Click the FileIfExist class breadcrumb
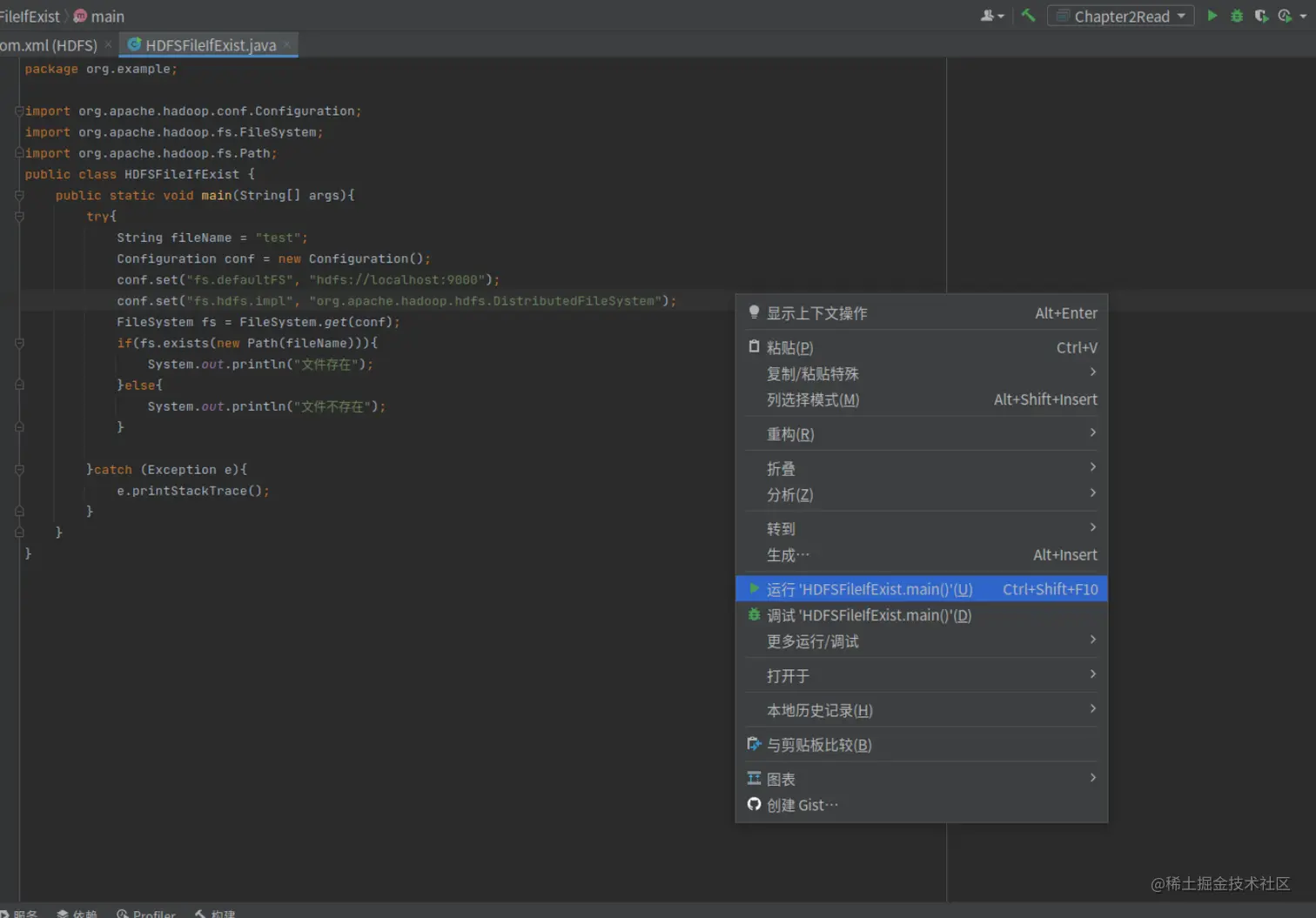This screenshot has height=918, width=1316. (x=30, y=17)
